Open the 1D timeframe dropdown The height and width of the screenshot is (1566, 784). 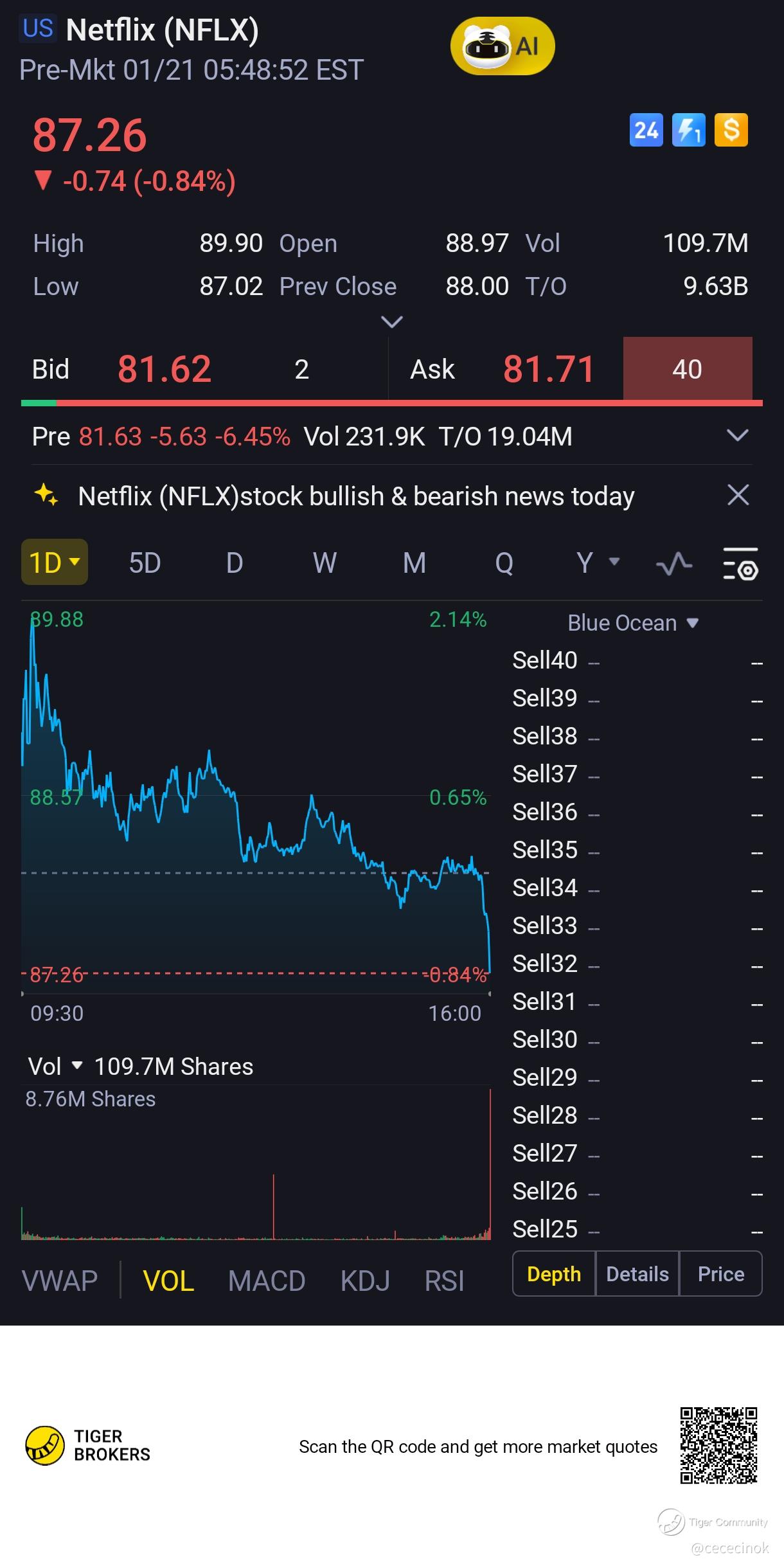tap(55, 562)
